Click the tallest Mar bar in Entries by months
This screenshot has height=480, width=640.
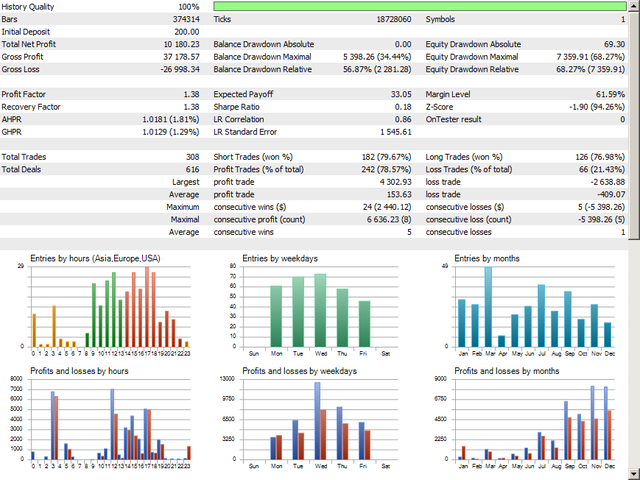coord(488,305)
